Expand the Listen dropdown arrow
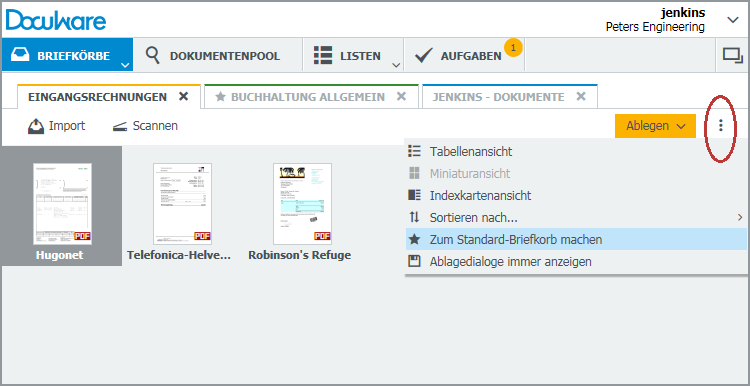The width and height of the screenshot is (750, 386). coord(396,65)
